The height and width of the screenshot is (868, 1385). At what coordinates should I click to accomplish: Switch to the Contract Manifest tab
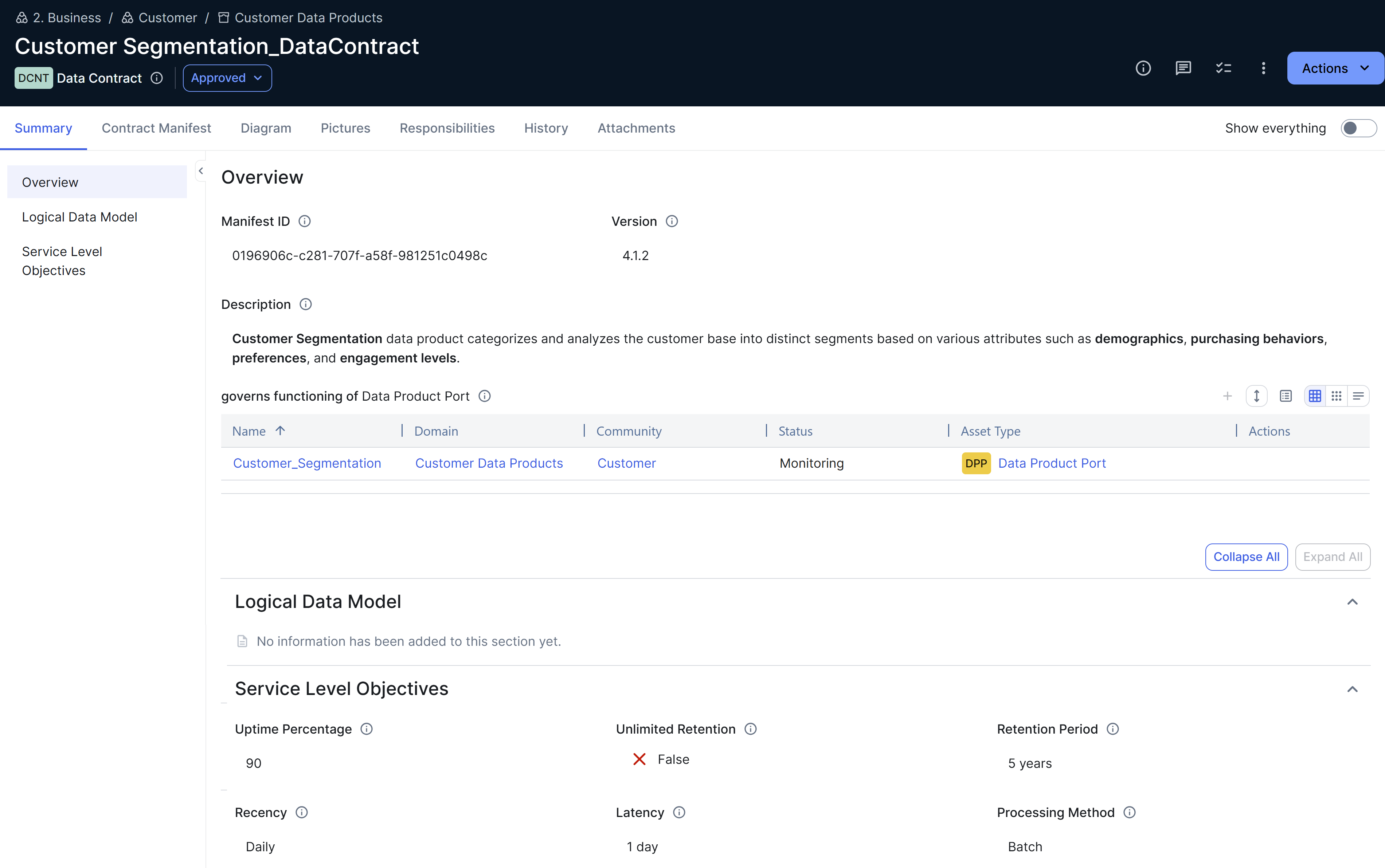(156, 128)
